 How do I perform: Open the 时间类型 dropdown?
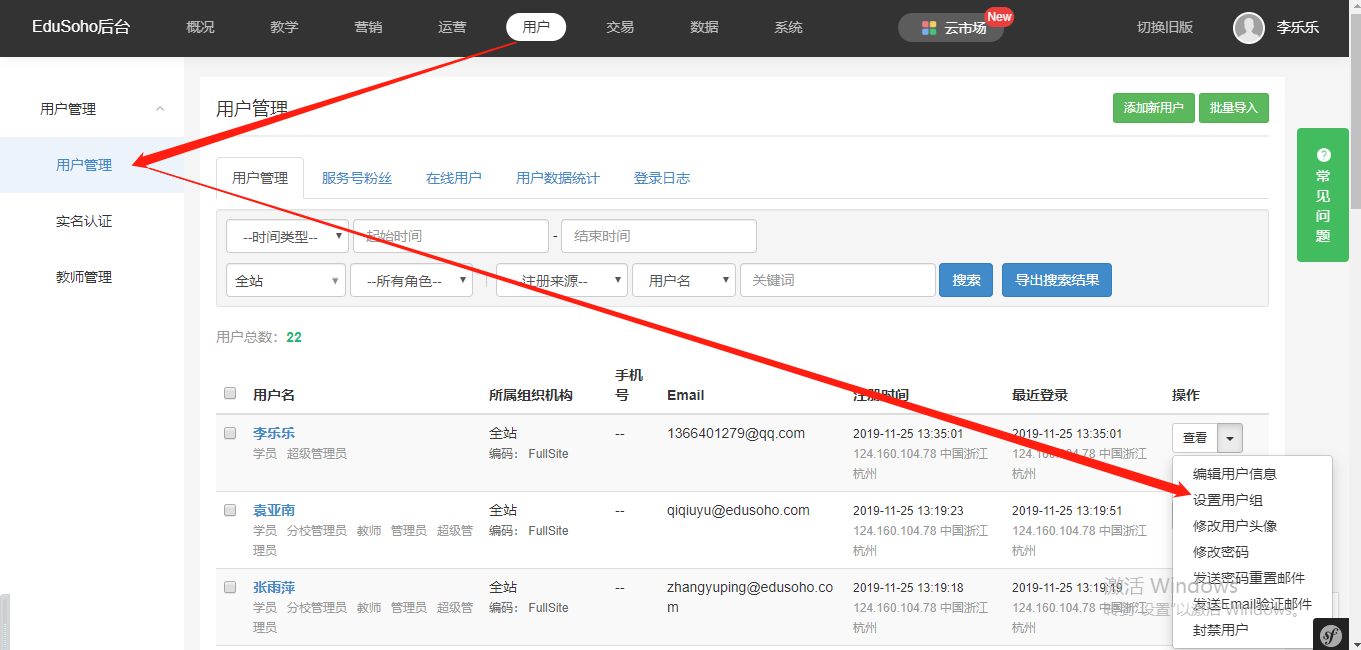pos(288,237)
